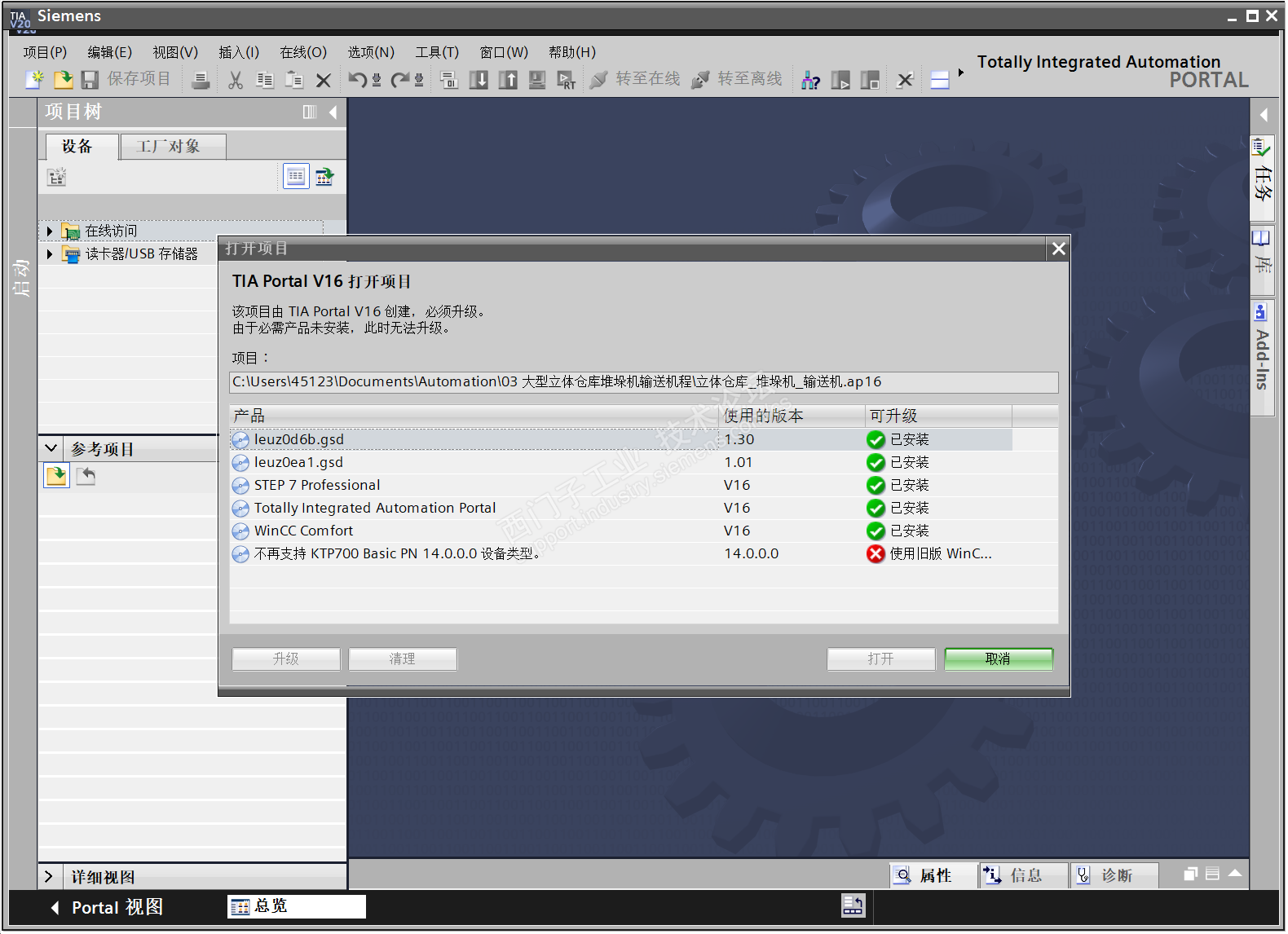Select the 设备 tab

[x=82, y=147]
